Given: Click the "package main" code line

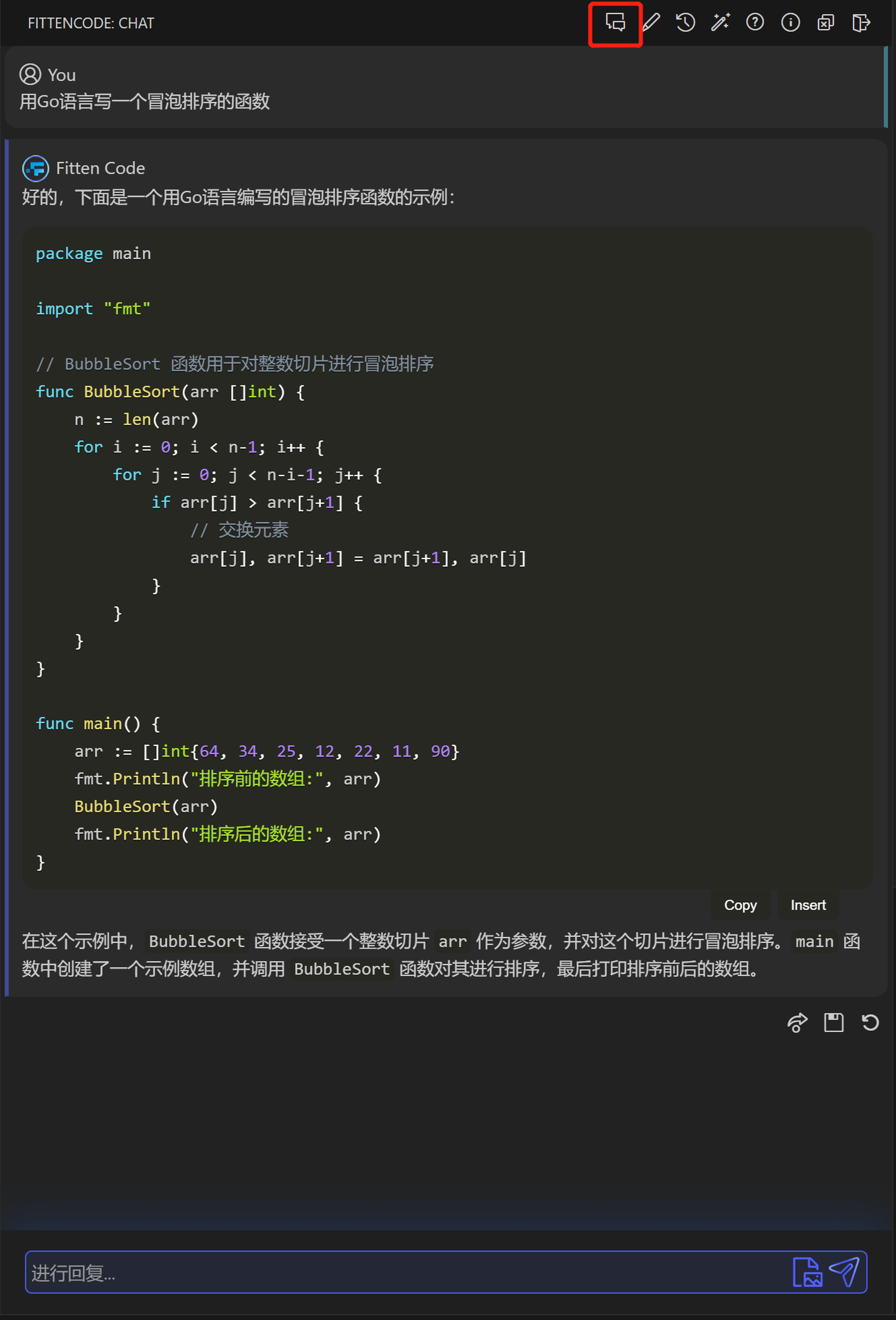Looking at the screenshot, I should 94,253.
